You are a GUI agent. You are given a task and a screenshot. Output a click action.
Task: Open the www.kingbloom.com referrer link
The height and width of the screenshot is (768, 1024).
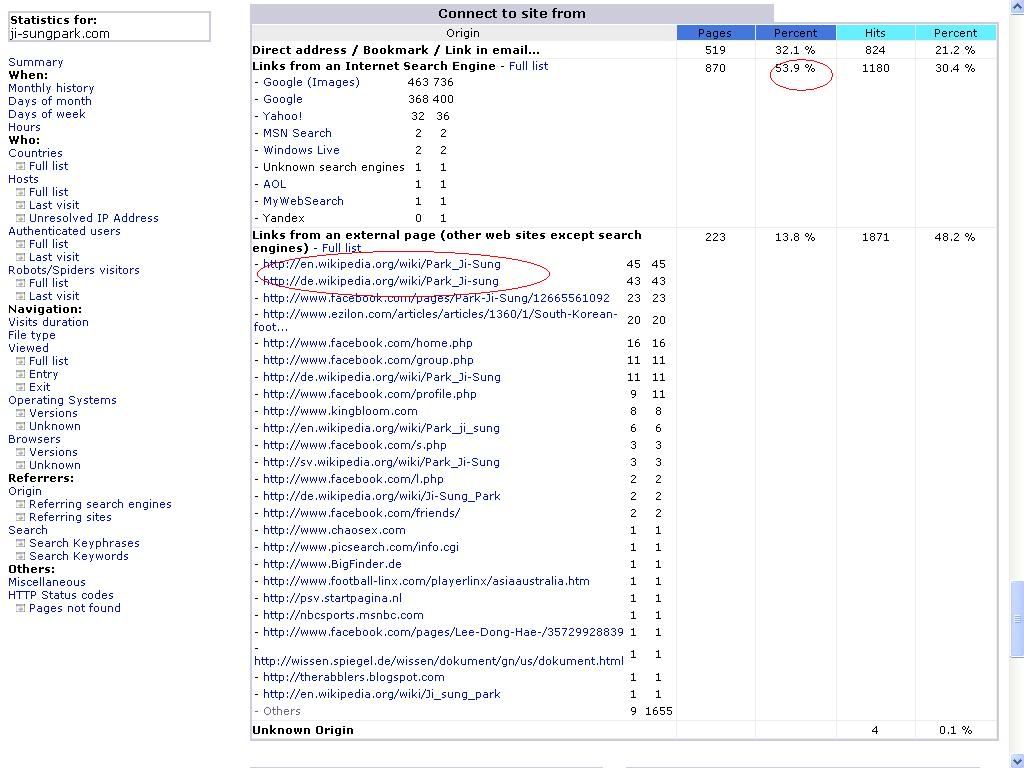(340, 411)
